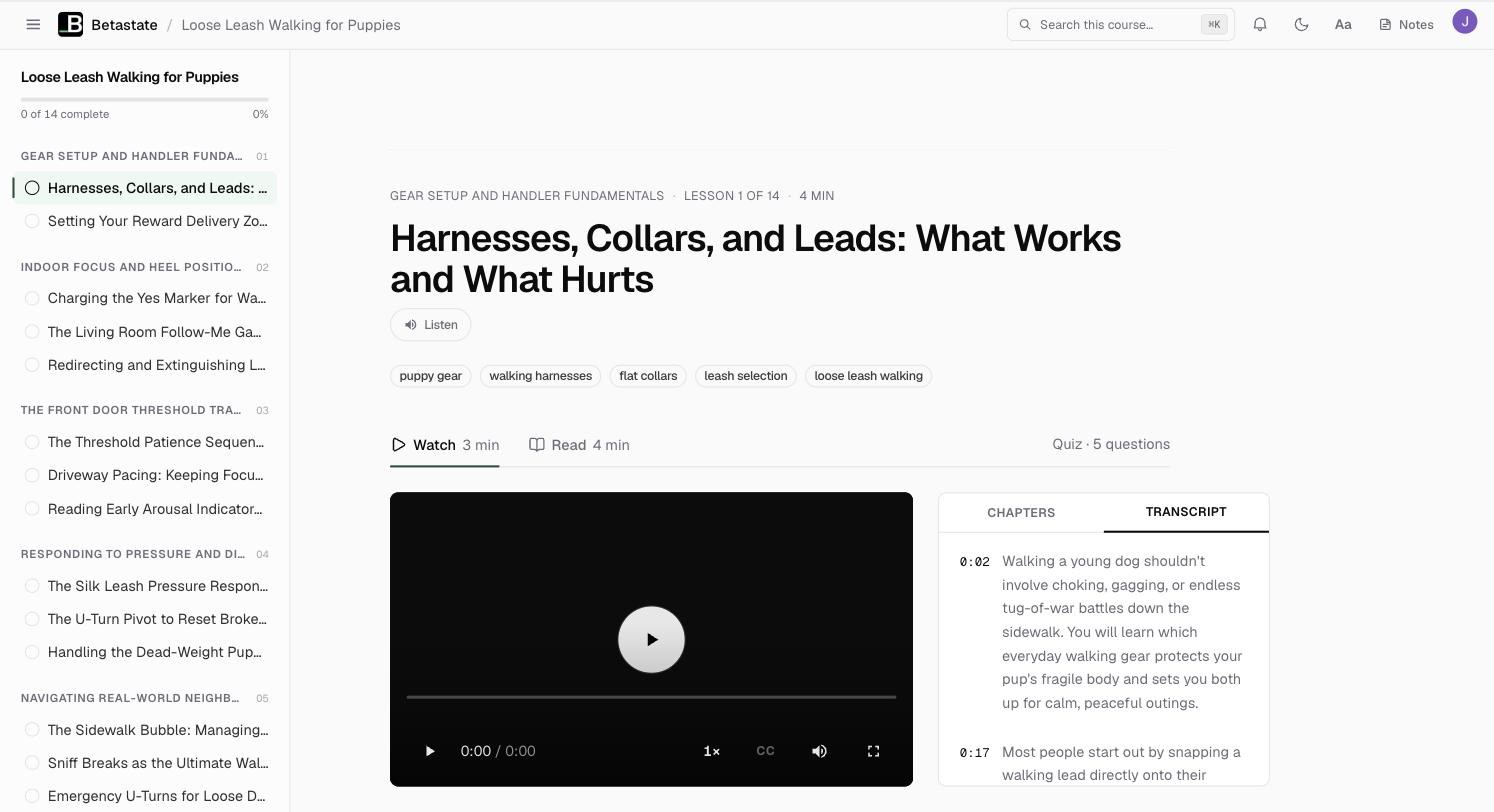The width and height of the screenshot is (1494, 812).
Task: Click the video progress seek bar
Action: 651,697
